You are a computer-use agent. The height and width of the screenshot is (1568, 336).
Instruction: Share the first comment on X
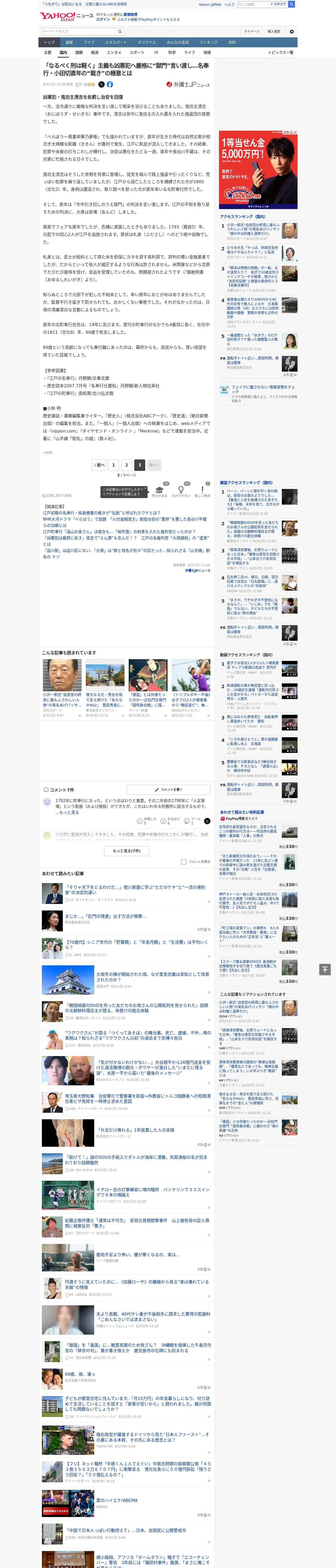click(x=207, y=821)
